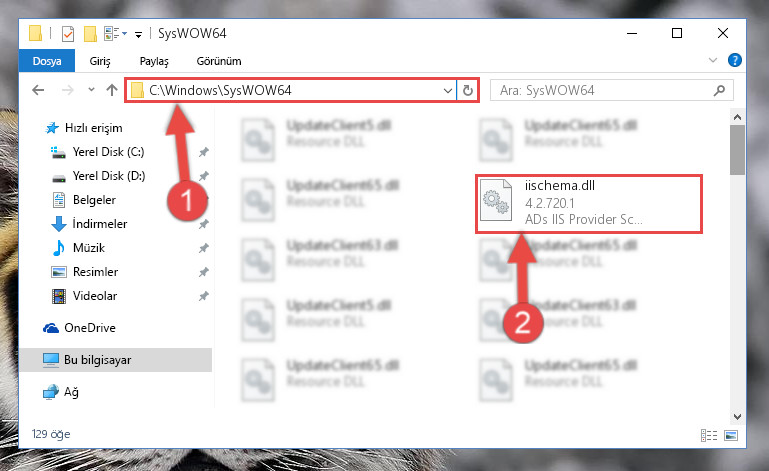Open the Görünüm ribbon tab
769x471 pixels.
point(219,61)
